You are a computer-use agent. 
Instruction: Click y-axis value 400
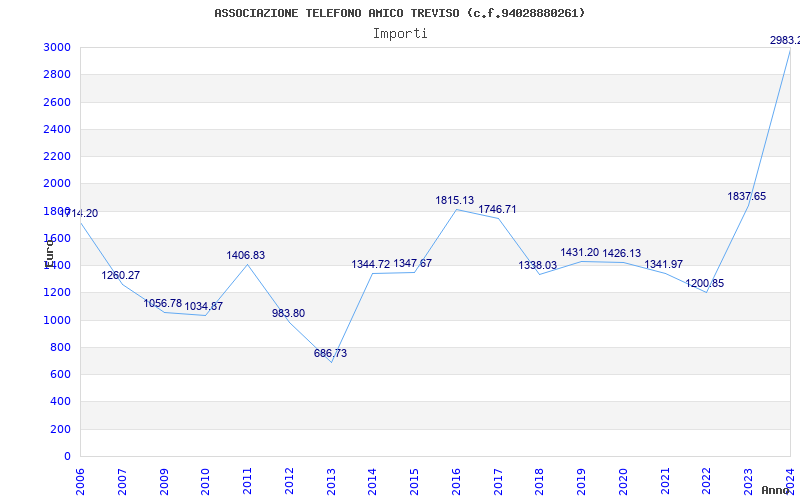point(61,402)
